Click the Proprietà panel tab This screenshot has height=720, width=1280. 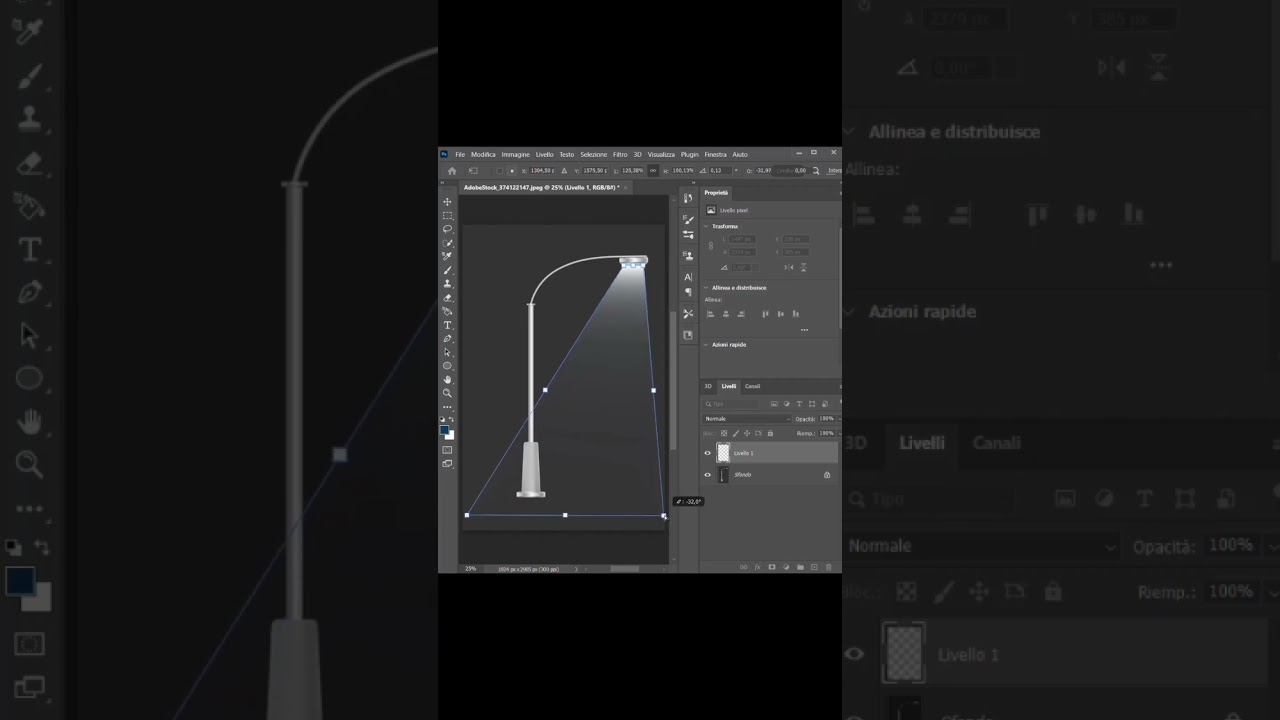pos(716,193)
